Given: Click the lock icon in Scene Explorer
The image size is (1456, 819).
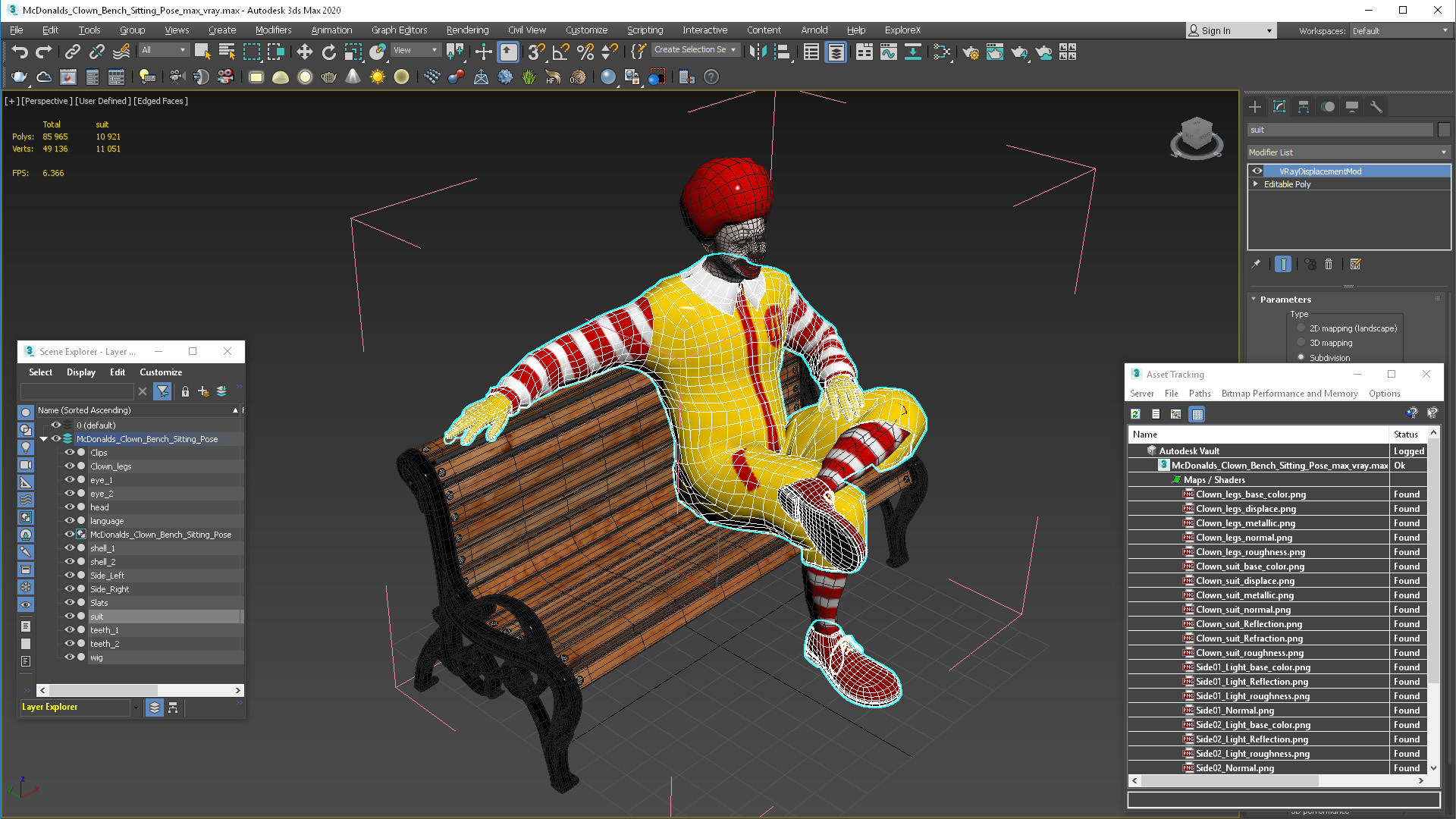Looking at the screenshot, I should point(185,391).
